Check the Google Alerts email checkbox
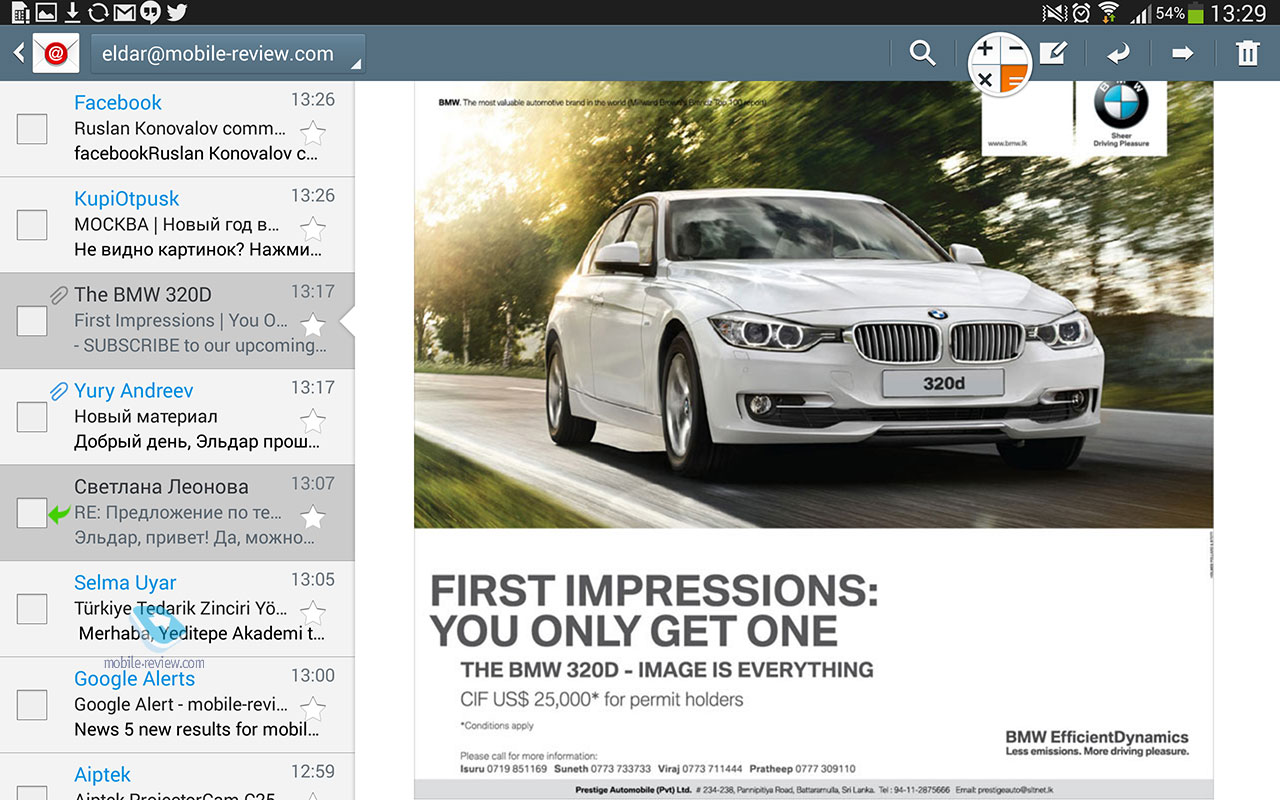Viewport: 1280px width, 800px height. coord(32,705)
